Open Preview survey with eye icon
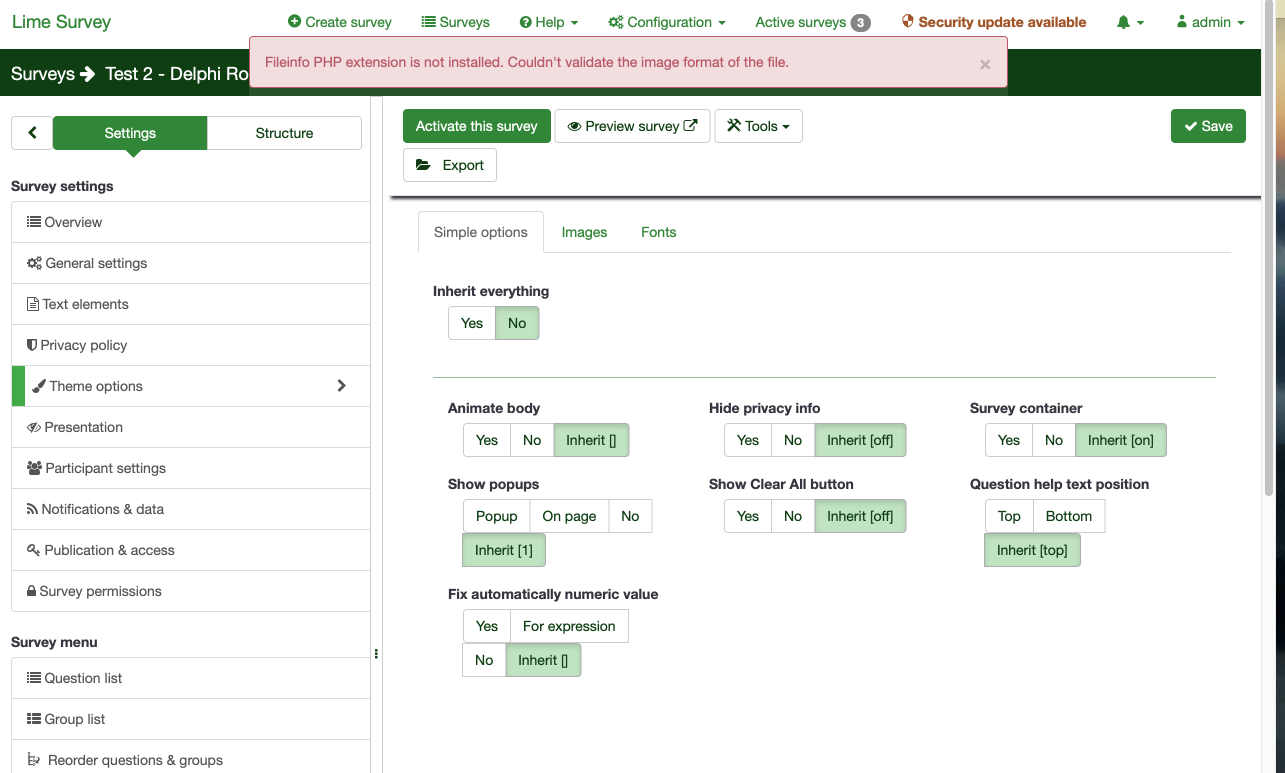 [632, 126]
